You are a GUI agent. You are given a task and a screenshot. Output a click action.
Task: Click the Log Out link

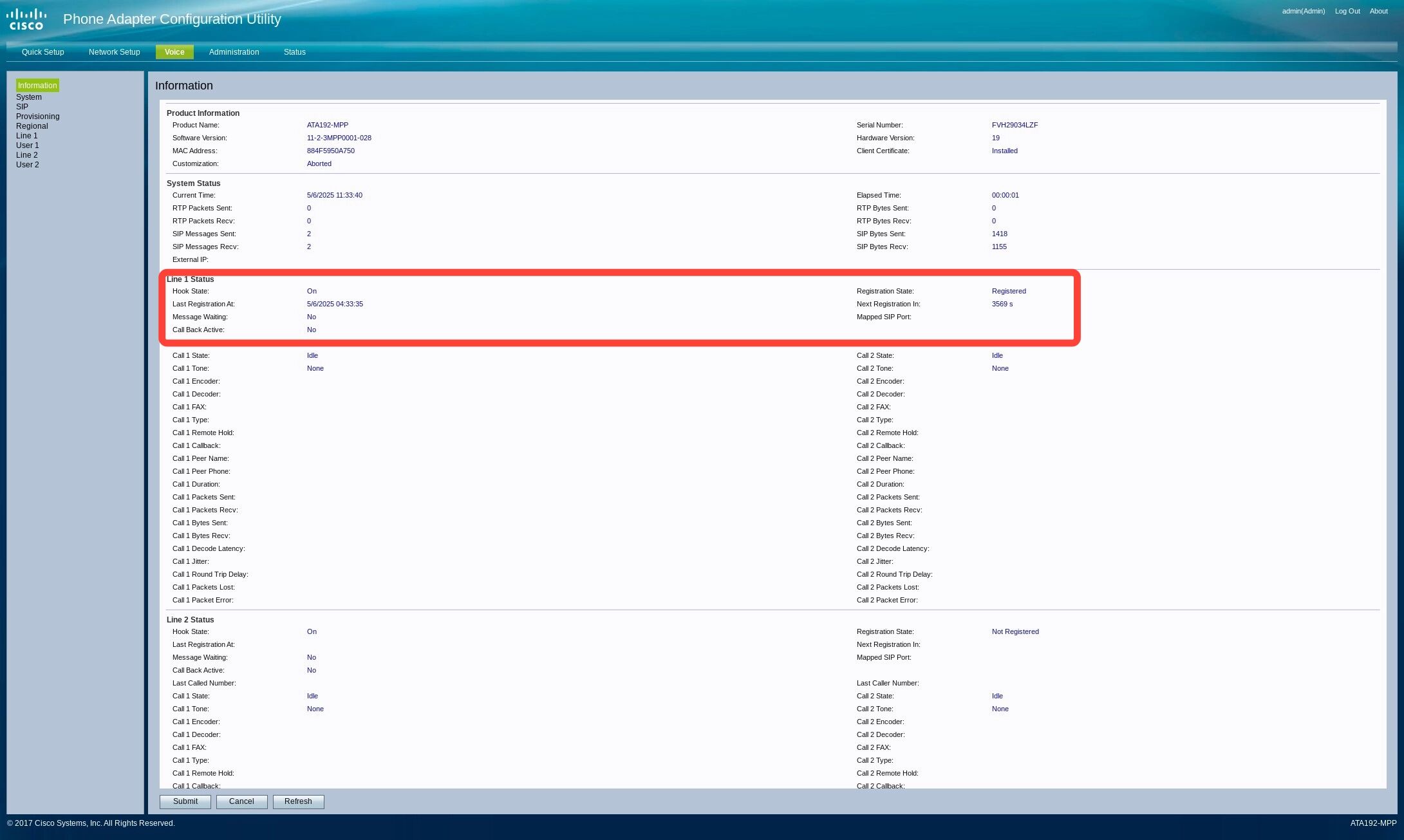(x=1347, y=11)
